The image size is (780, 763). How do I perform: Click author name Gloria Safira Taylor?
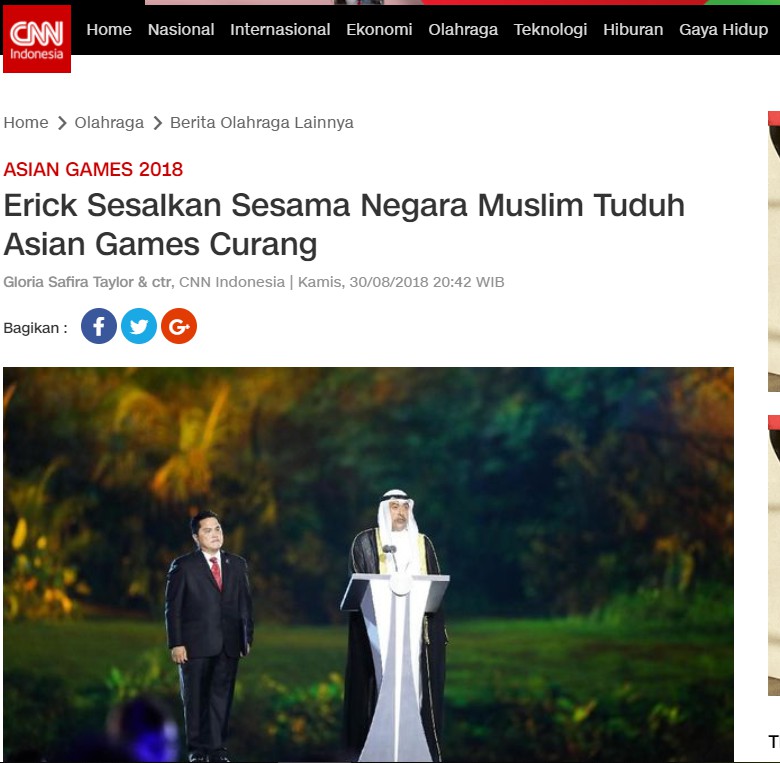[69, 282]
